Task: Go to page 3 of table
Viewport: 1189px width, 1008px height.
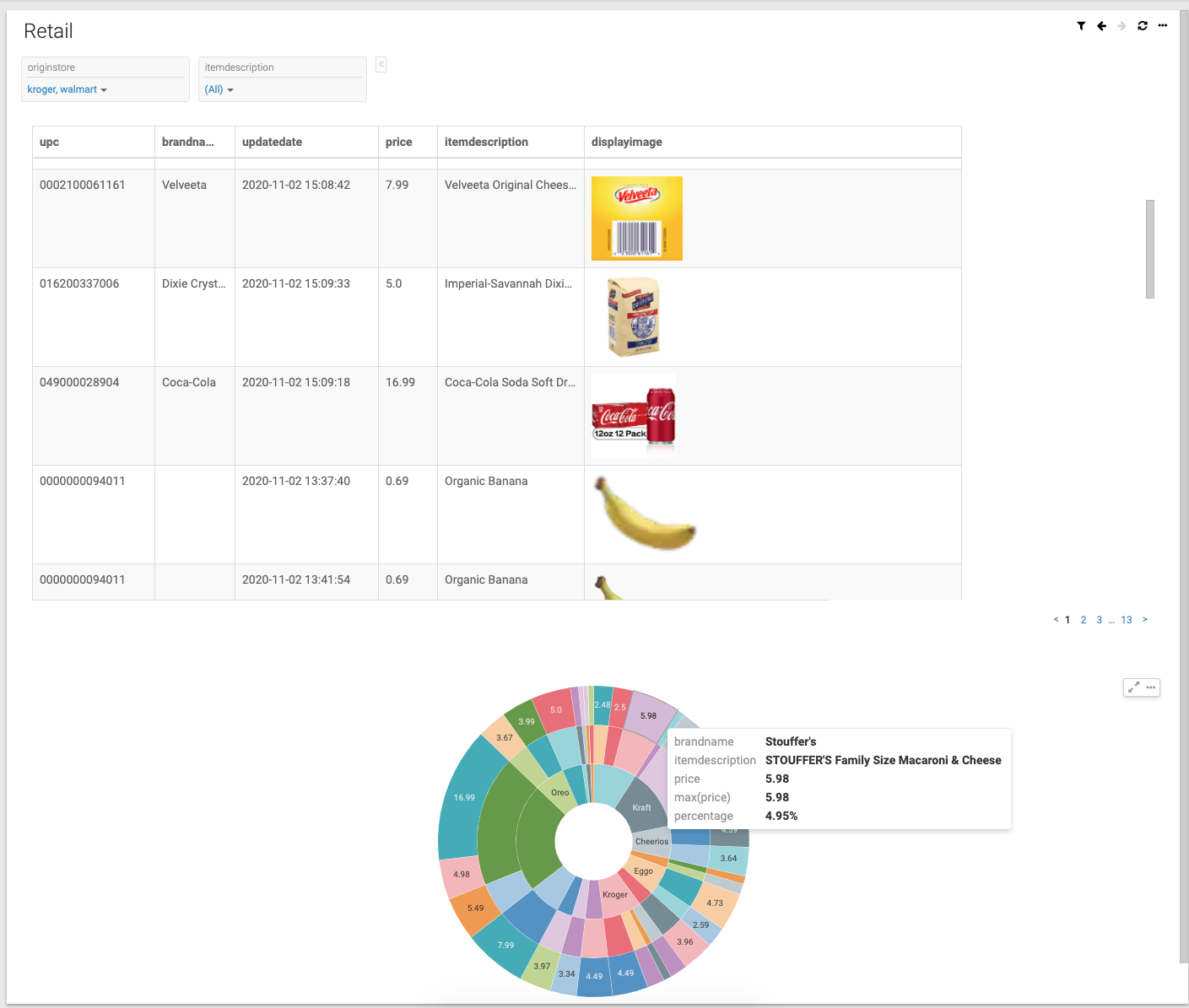Action: point(1099,620)
